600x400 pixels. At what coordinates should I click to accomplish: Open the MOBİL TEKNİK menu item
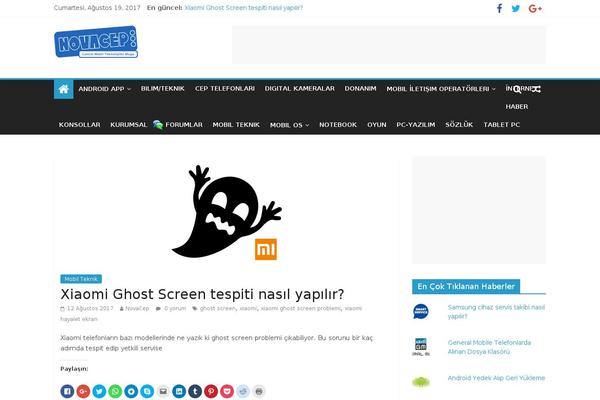[x=236, y=125]
